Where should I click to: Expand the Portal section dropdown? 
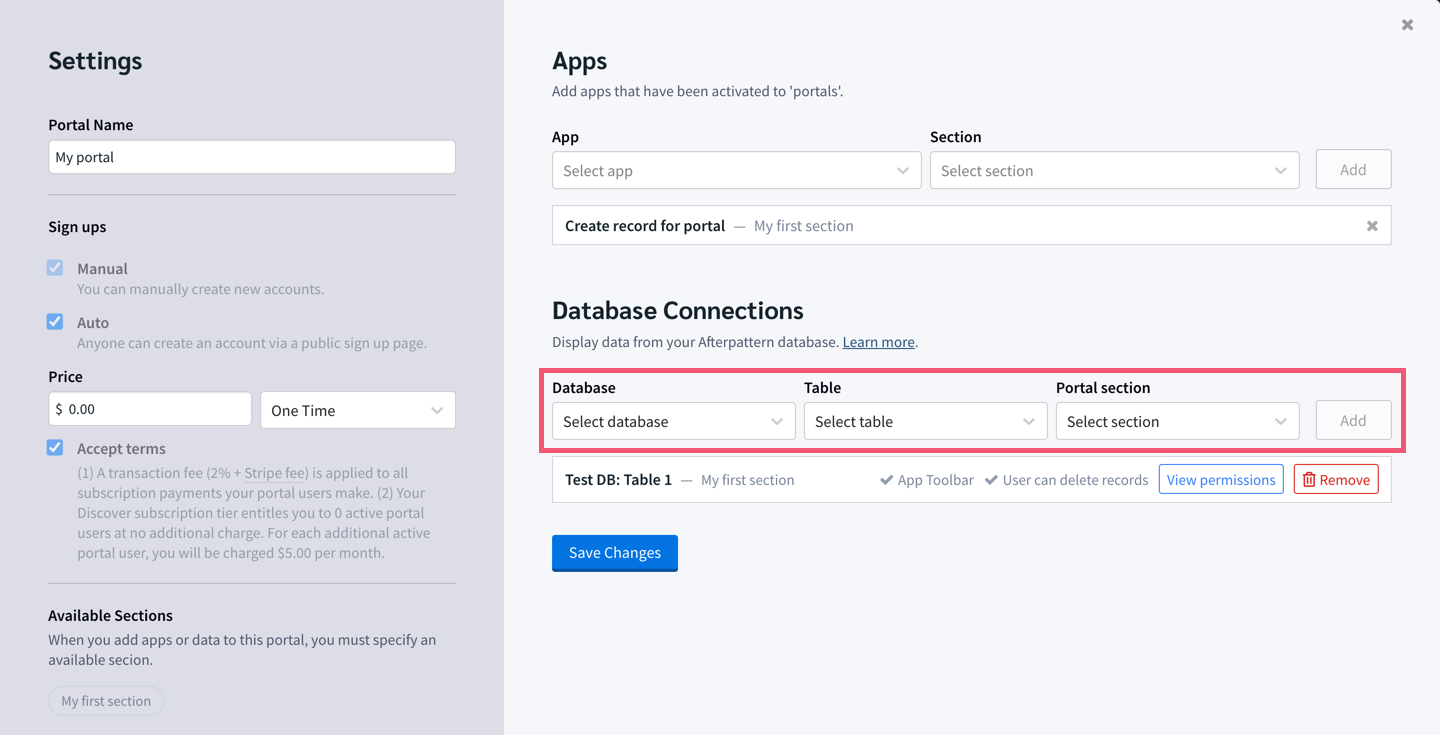(1177, 422)
